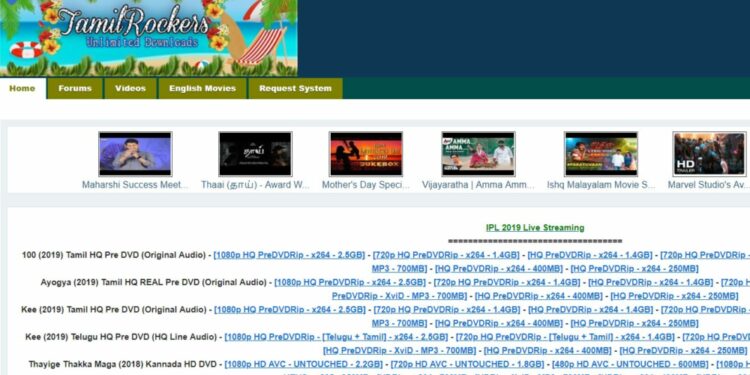Image resolution: width=750 pixels, height=375 pixels.
Task: Open 100 (2019) MP3 - 700MB link
Action: click(399, 269)
